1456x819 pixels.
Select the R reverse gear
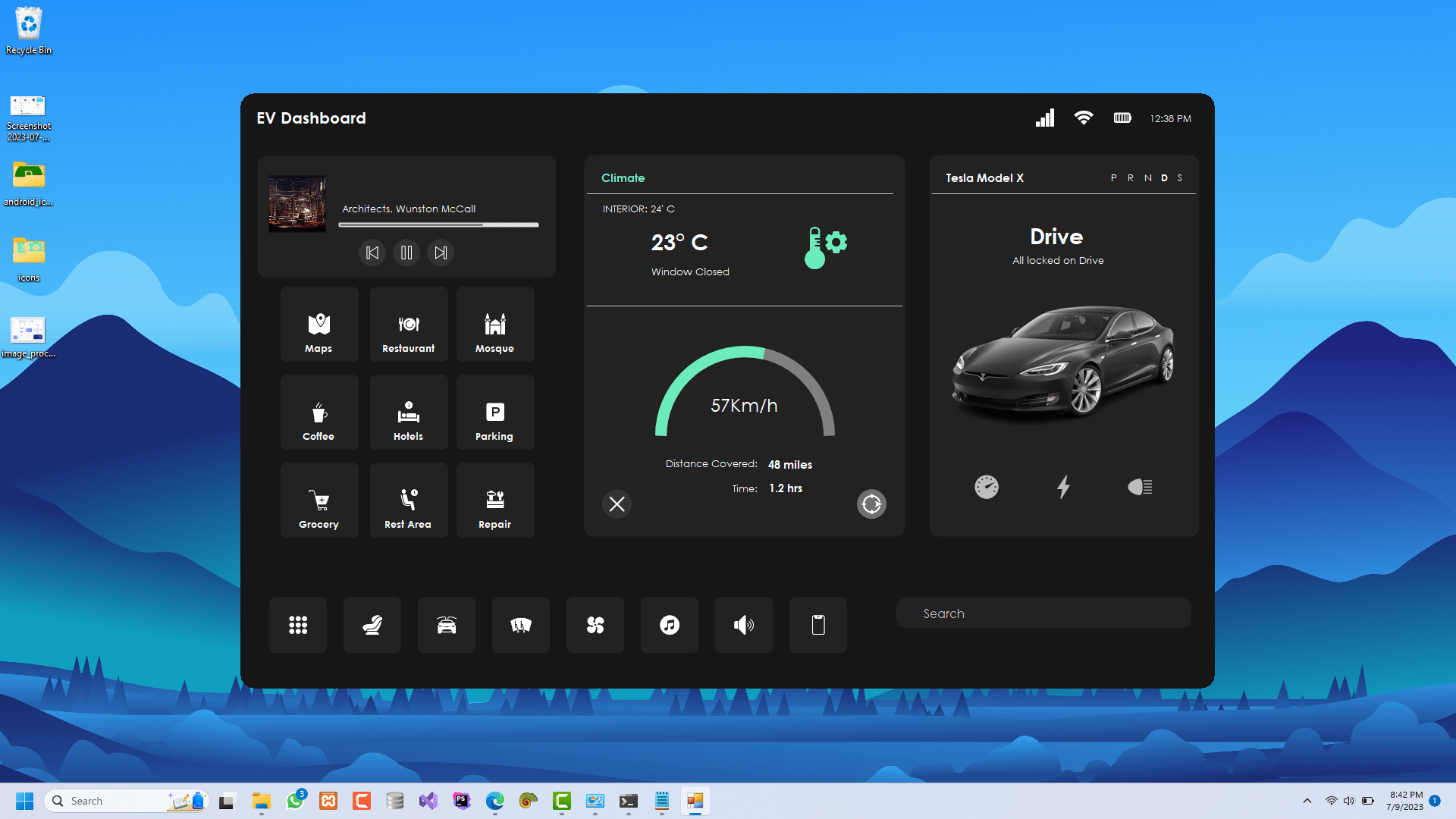click(x=1130, y=178)
